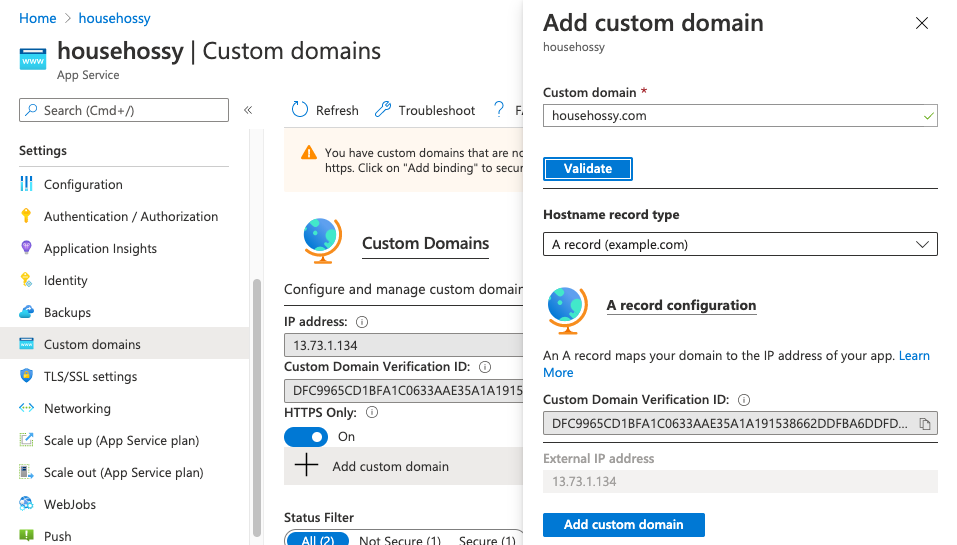
Task: Click the plus icon for Add custom domain
Action: pos(306,466)
